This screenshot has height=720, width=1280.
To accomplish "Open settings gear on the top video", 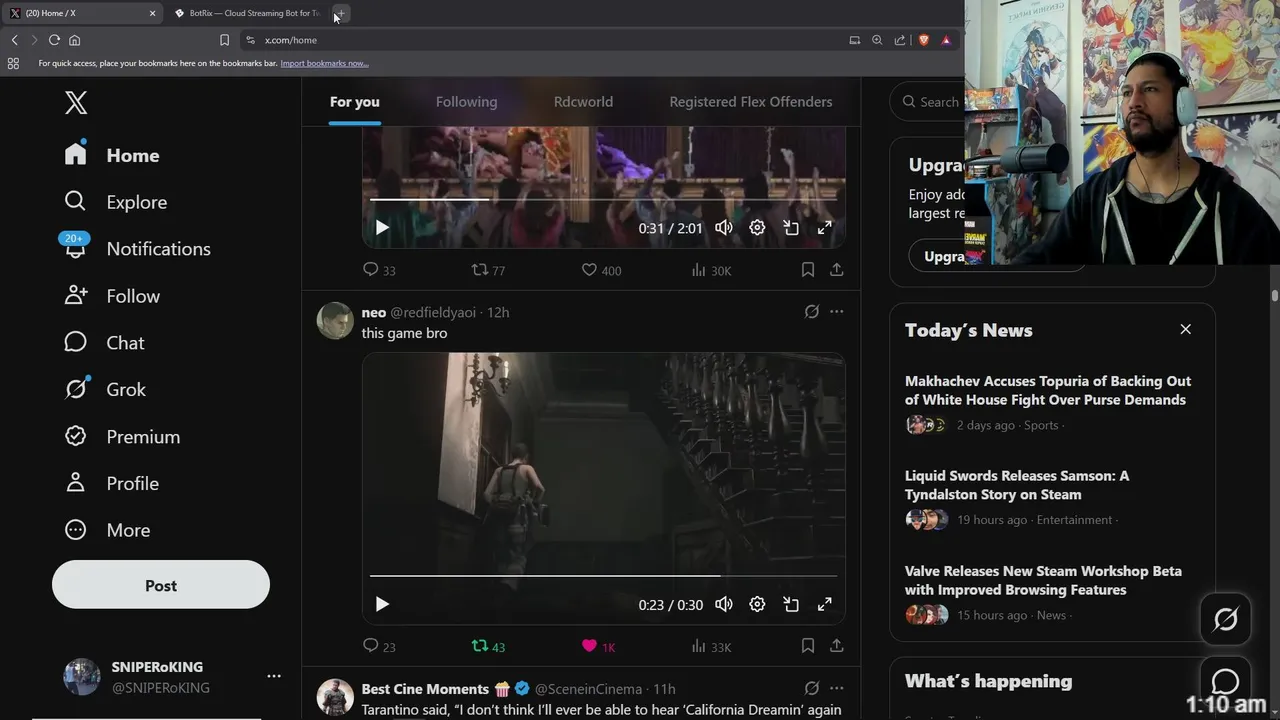I will [757, 228].
